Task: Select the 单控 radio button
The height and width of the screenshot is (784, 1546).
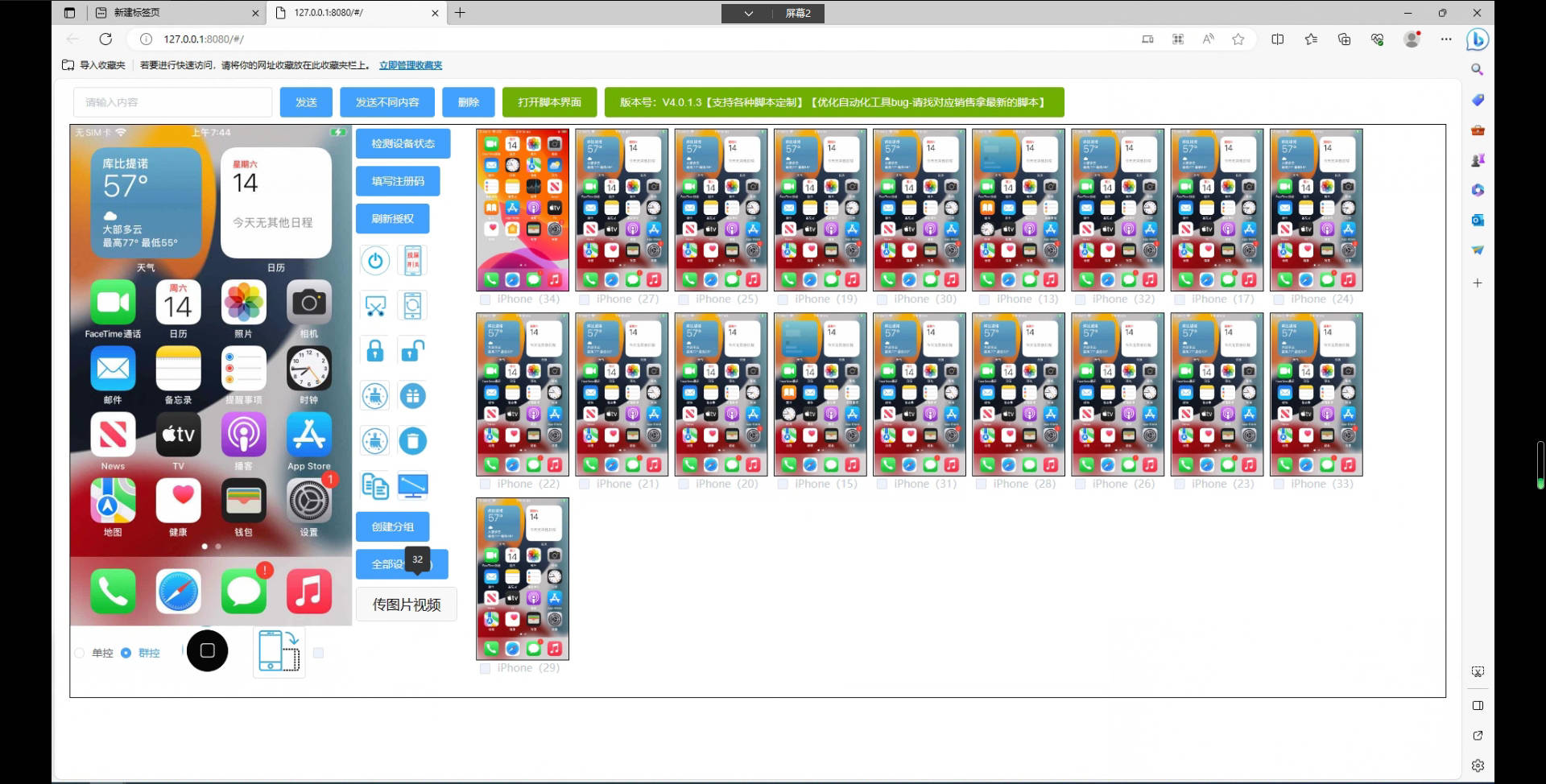Action: click(79, 653)
